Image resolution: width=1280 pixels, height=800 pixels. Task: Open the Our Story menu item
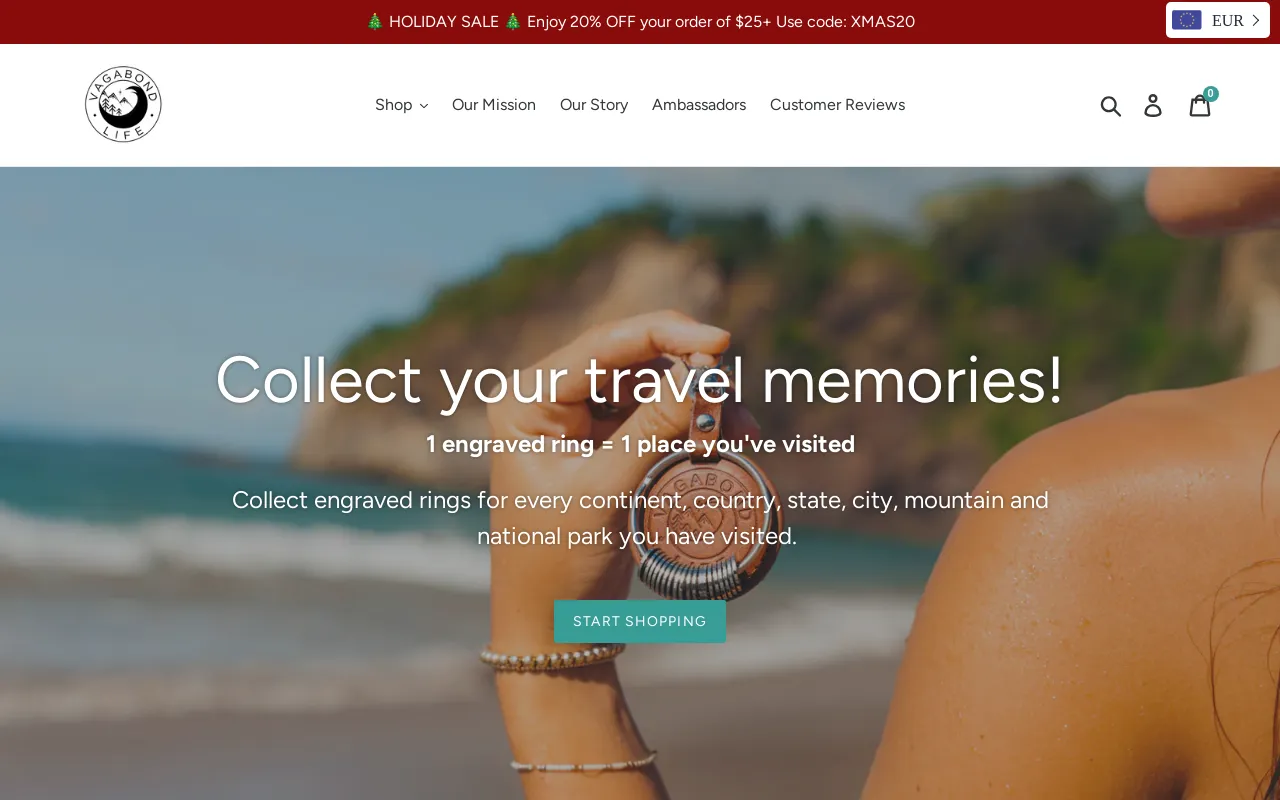[x=594, y=105]
